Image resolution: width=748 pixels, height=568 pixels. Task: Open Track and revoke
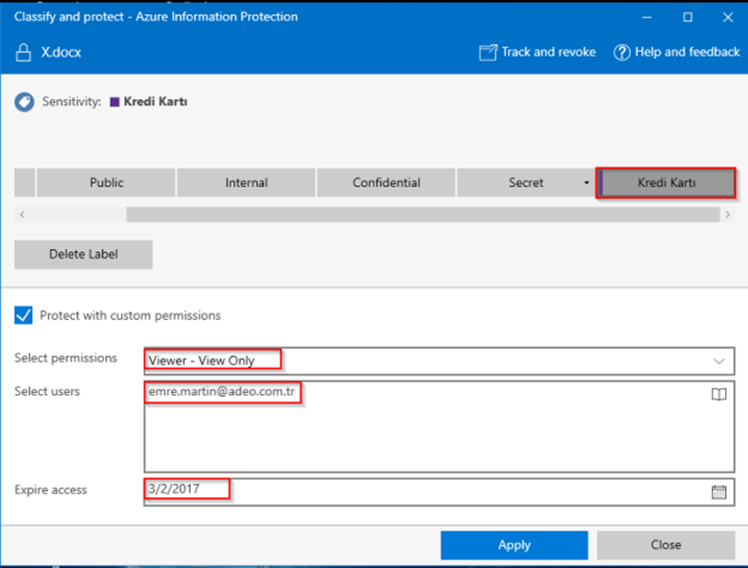click(x=537, y=52)
